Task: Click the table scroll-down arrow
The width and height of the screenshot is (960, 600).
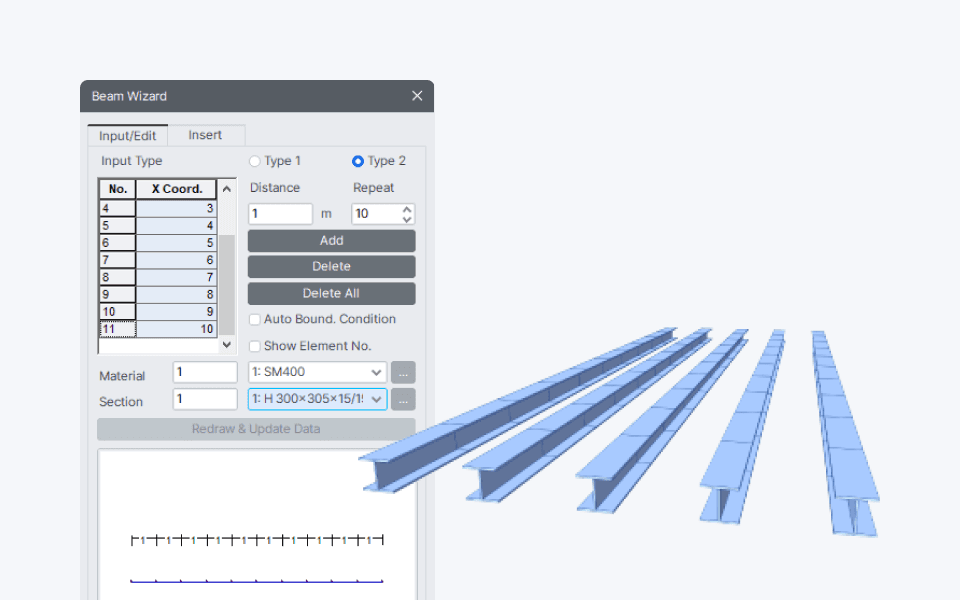Action: click(x=227, y=345)
